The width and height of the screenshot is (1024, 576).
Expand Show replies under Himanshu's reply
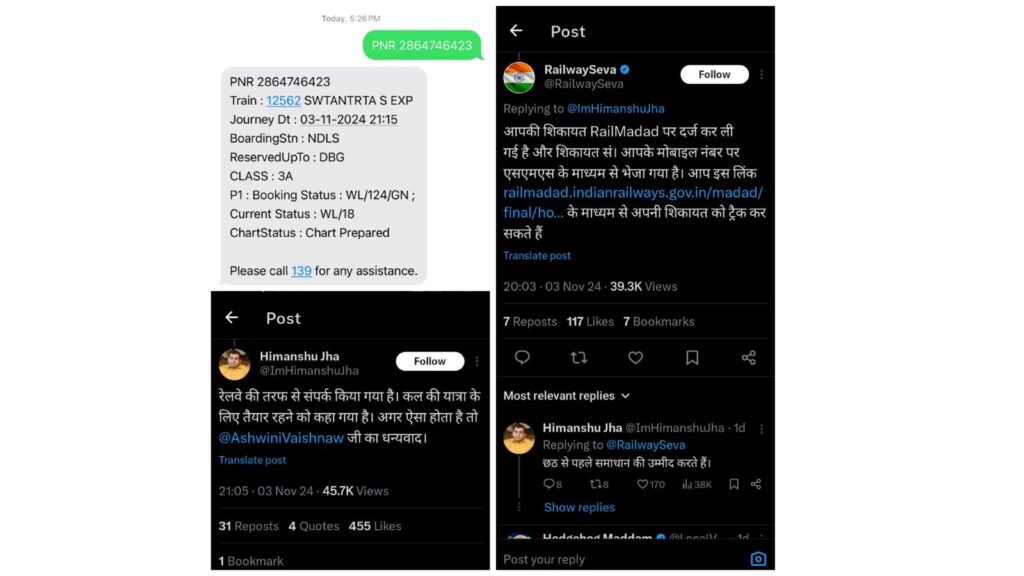(579, 507)
